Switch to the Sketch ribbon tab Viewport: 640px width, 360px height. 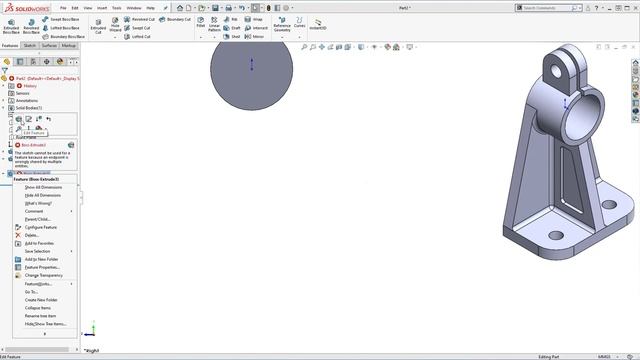(29, 45)
